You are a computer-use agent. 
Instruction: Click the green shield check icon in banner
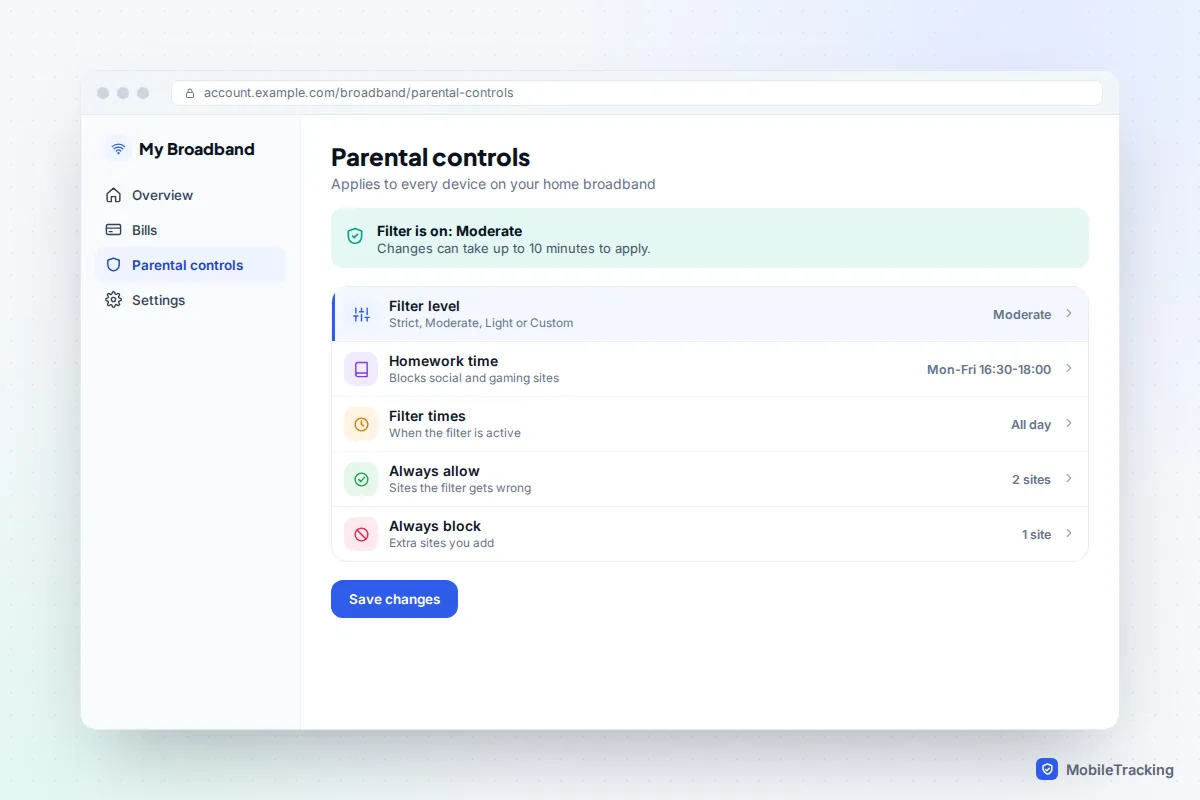point(355,236)
